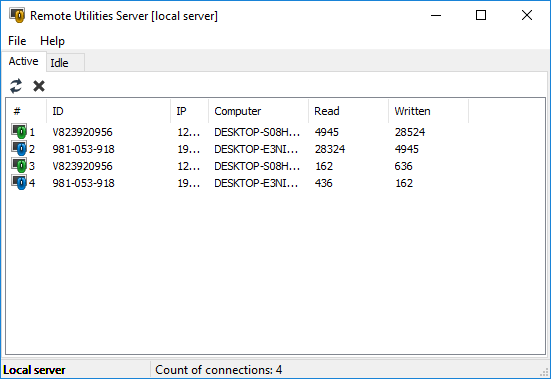Sort by the # column header

tap(26, 111)
